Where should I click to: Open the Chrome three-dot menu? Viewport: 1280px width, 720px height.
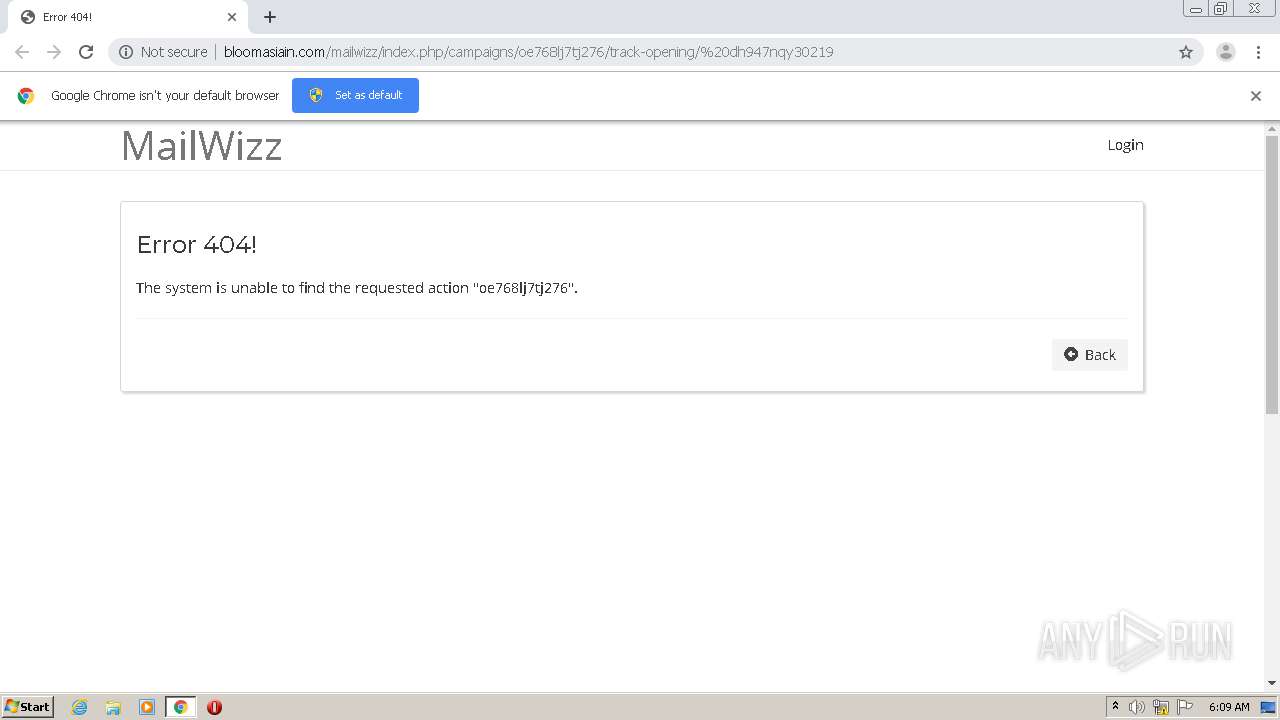click(1258, 52)
